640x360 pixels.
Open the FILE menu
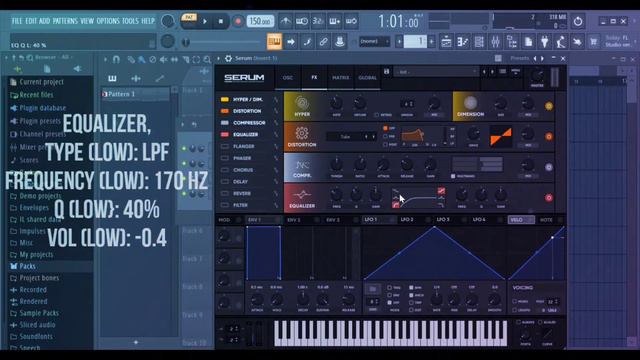coord(17,21)
